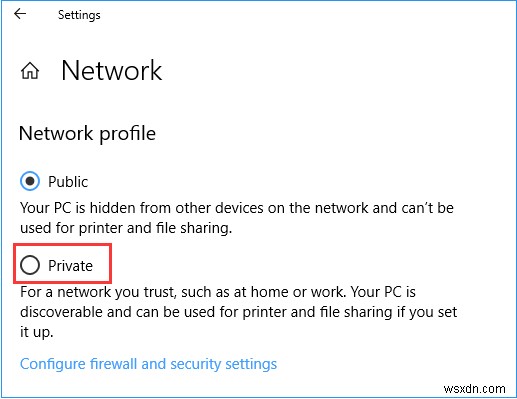Click the trailing 'it up.' text
Image resolution: width=517 pixels, height=399 pixels.
(x=37, y=332)
